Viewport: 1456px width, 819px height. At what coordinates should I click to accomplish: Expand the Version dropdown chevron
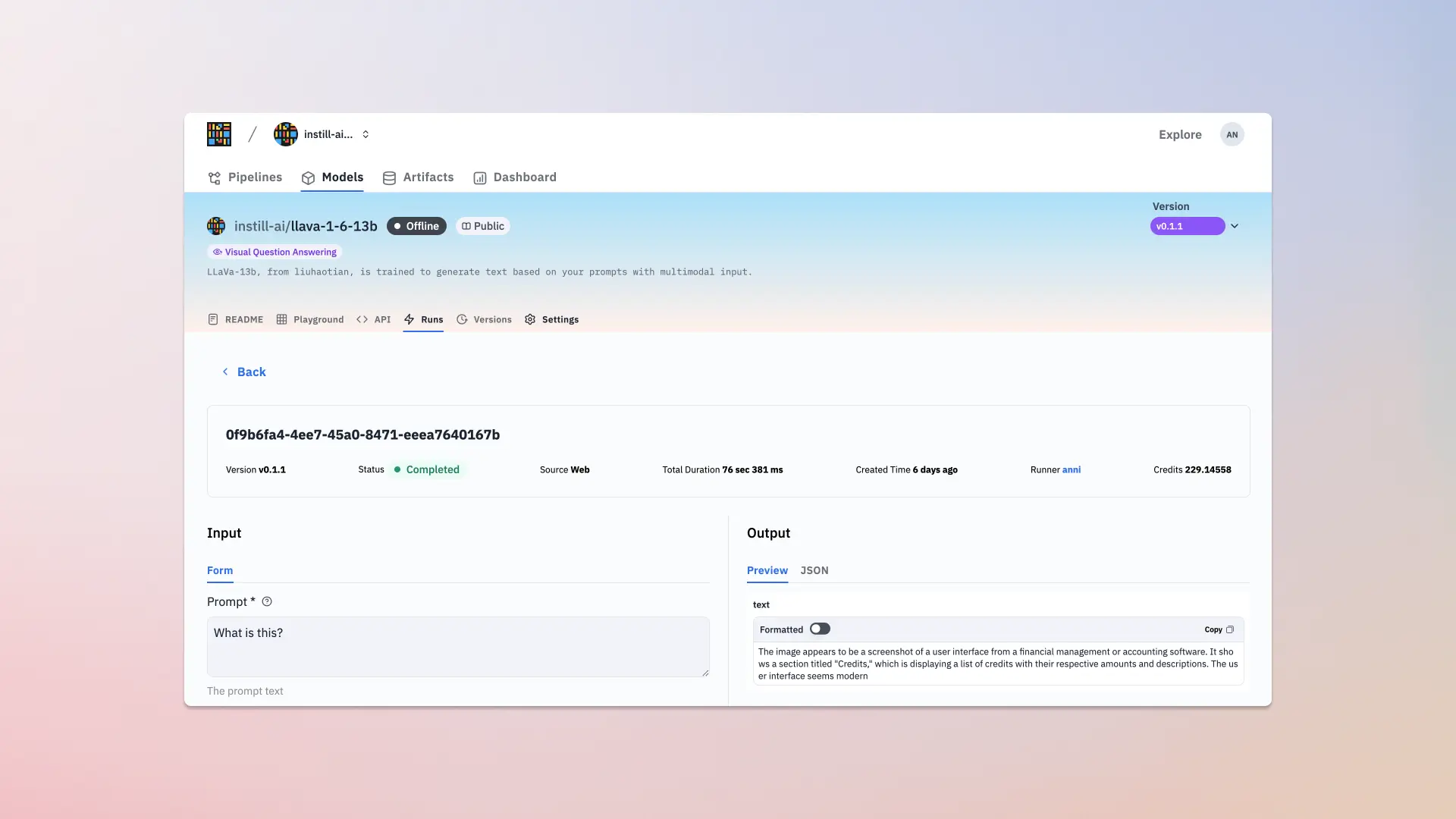(1235, 226)
